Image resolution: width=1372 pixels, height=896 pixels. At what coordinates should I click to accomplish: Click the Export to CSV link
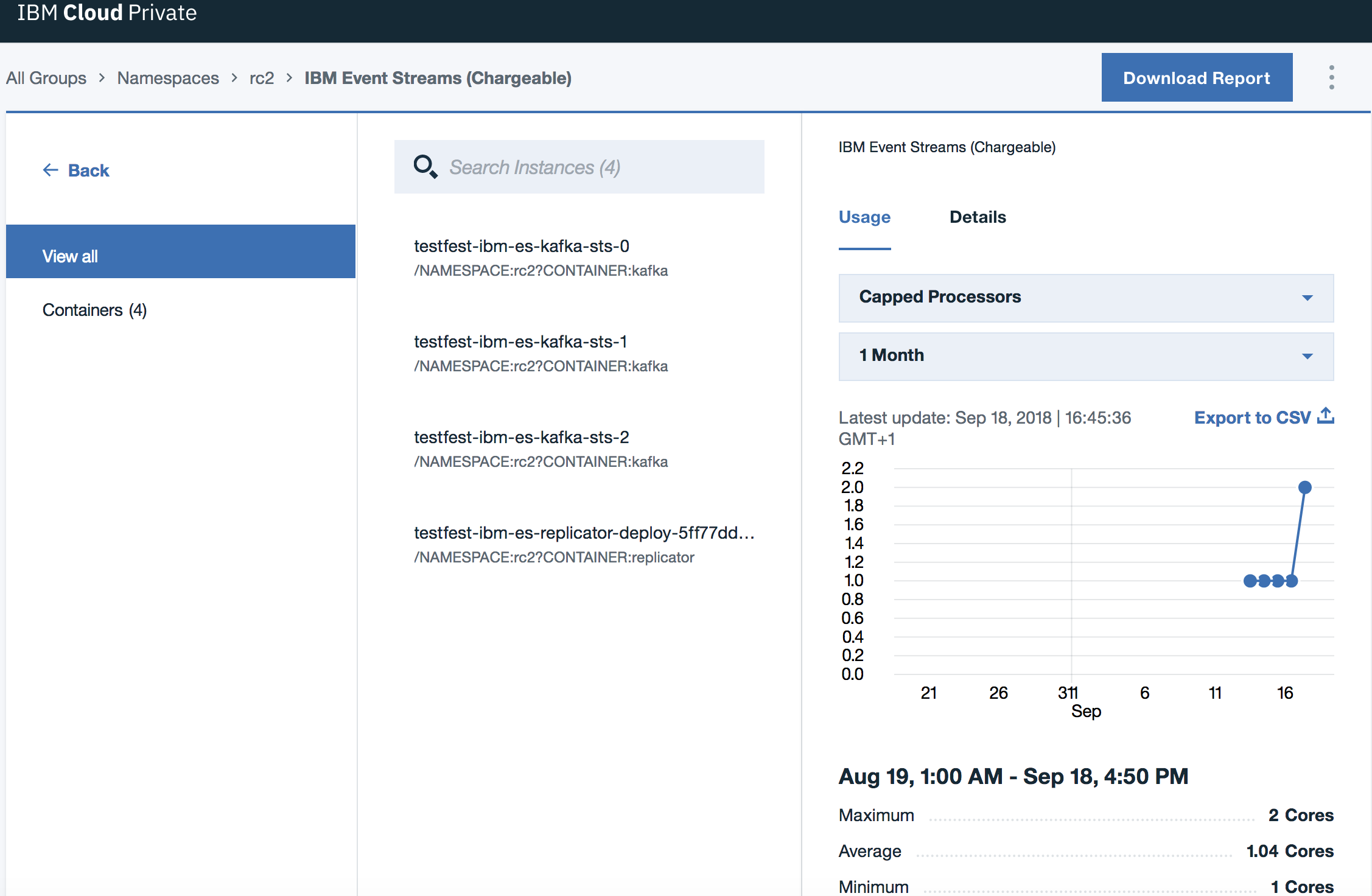click(x=1252, y=418)
